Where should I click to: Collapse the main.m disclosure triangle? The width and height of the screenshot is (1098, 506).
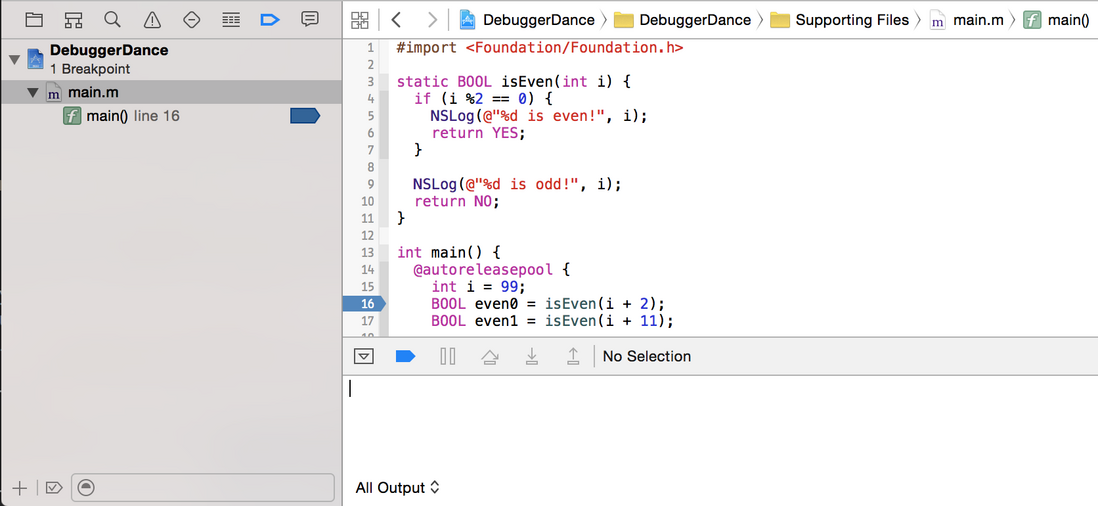(33, 92)
